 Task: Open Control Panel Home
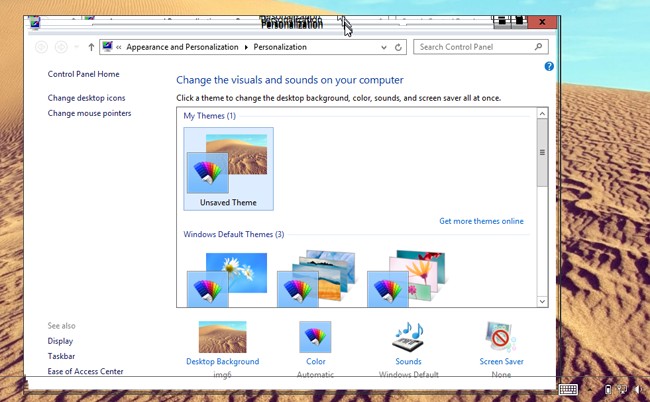click(83, 74)
